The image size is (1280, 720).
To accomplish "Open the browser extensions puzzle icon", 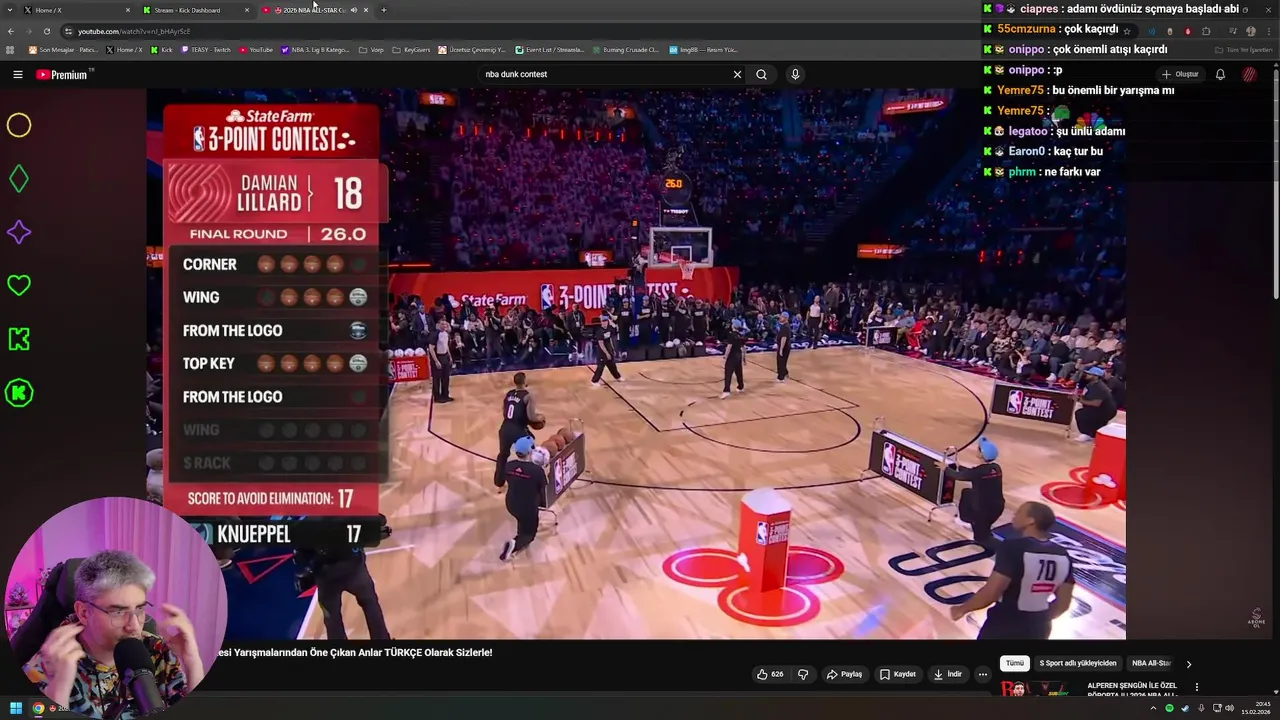I will pyautogui.click(x=1206, y=31).
